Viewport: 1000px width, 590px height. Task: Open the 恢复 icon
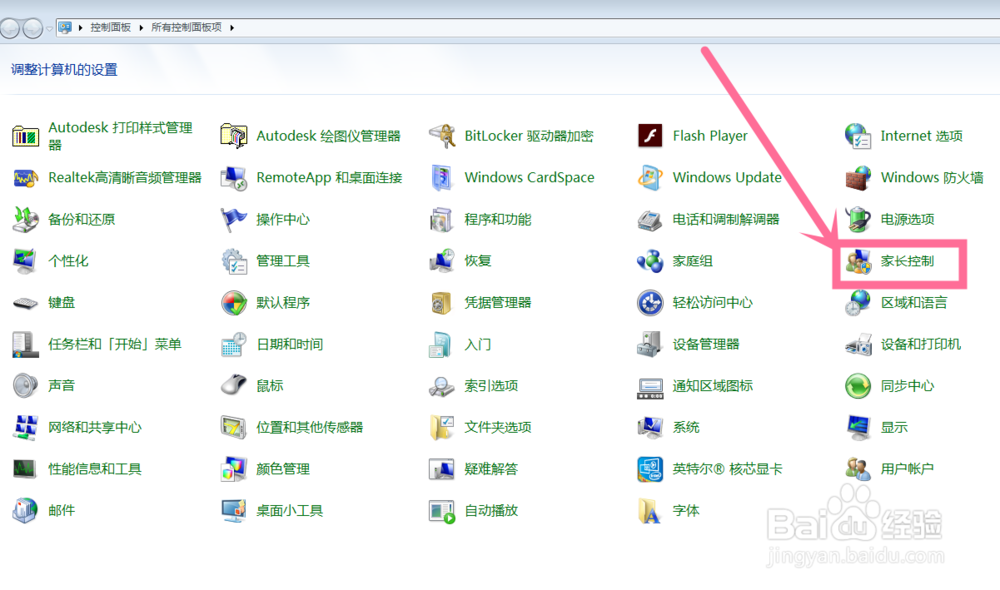point(441,261)
